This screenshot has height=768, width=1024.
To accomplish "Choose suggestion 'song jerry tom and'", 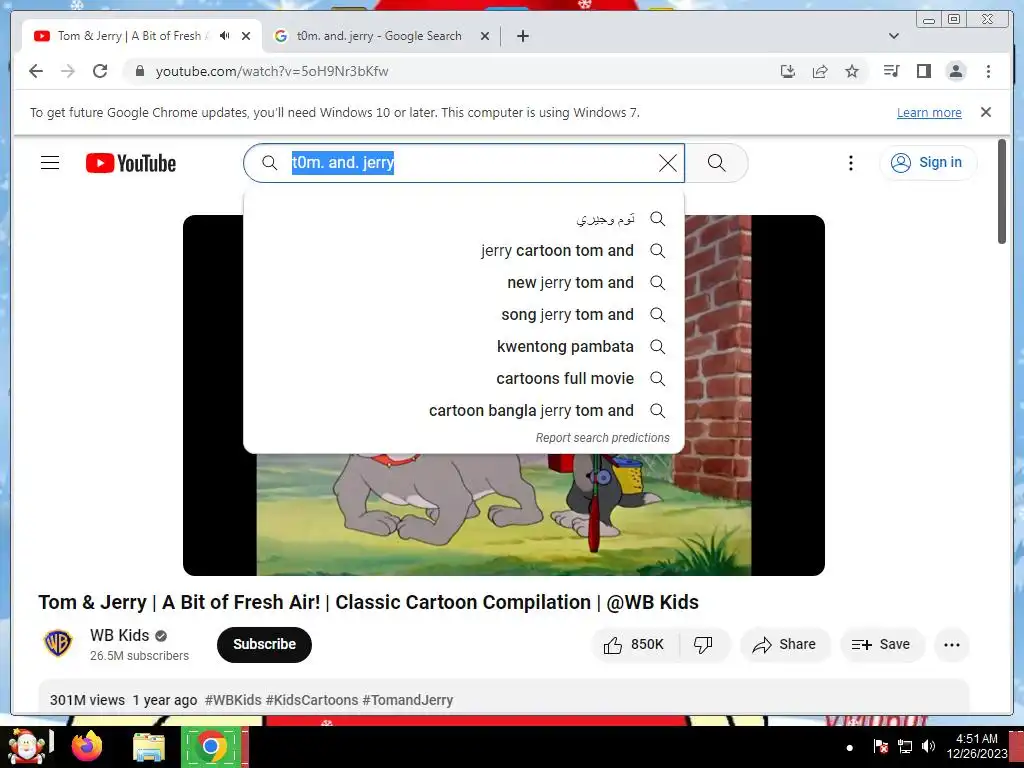I will pyautogui.click(x=464, y=315).
